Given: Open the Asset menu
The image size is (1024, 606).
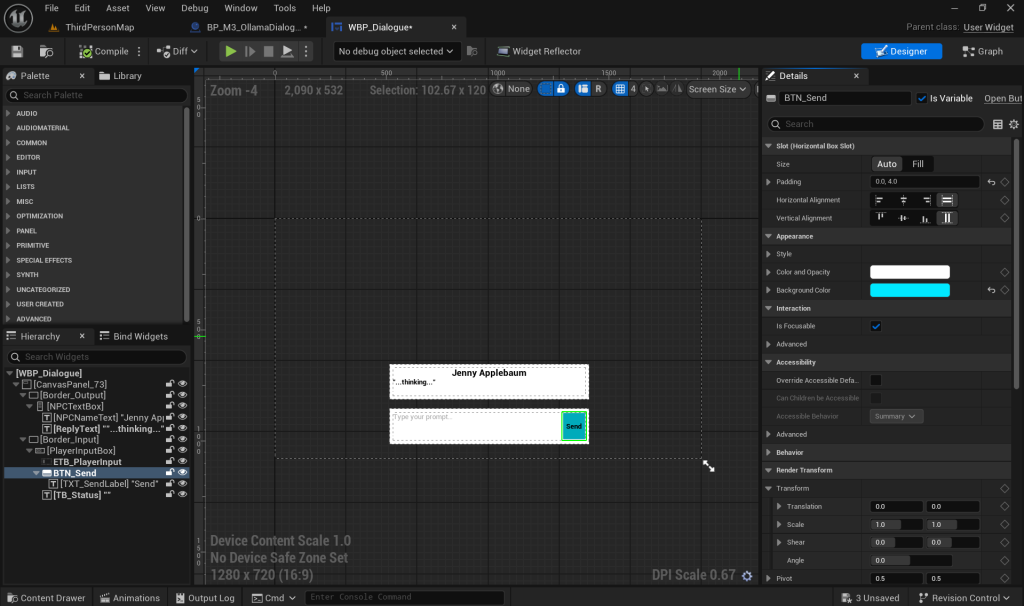Looking at the screenshot, I should click(x=117, y=8).
